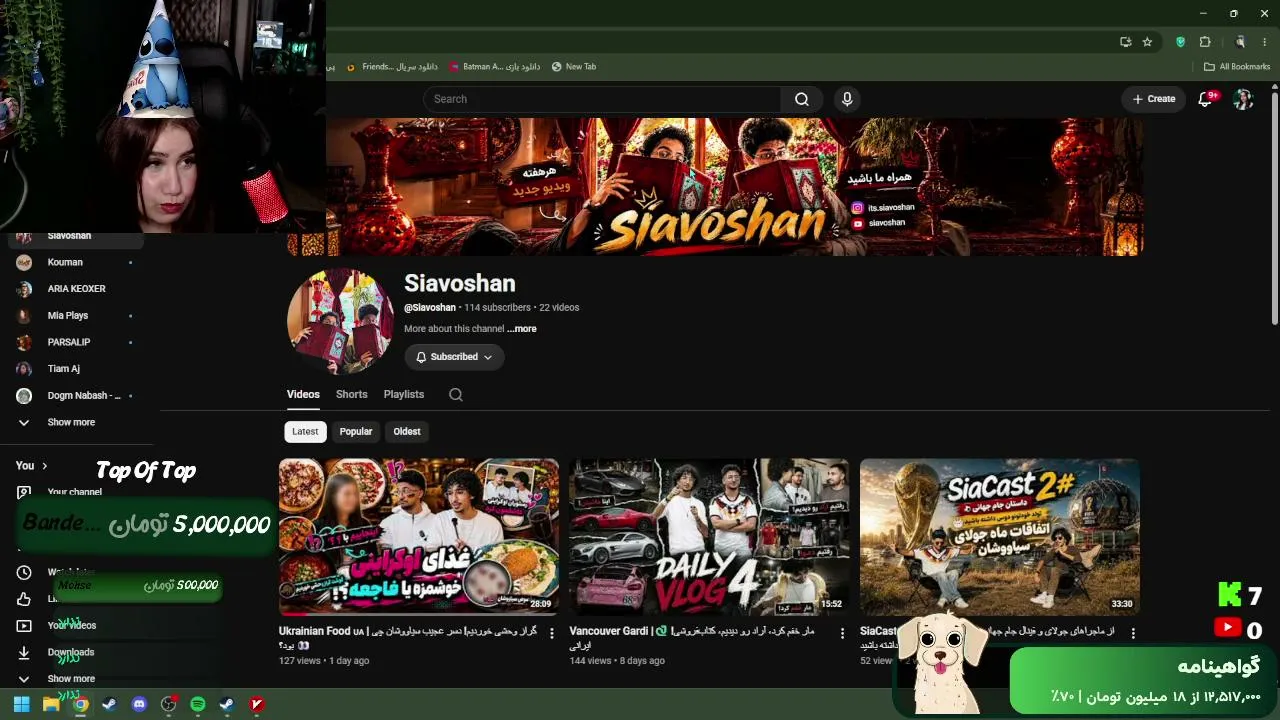Search within the Siavoshan channel
This screenshot has width=1280, height=720.
[x=456, y=395]
